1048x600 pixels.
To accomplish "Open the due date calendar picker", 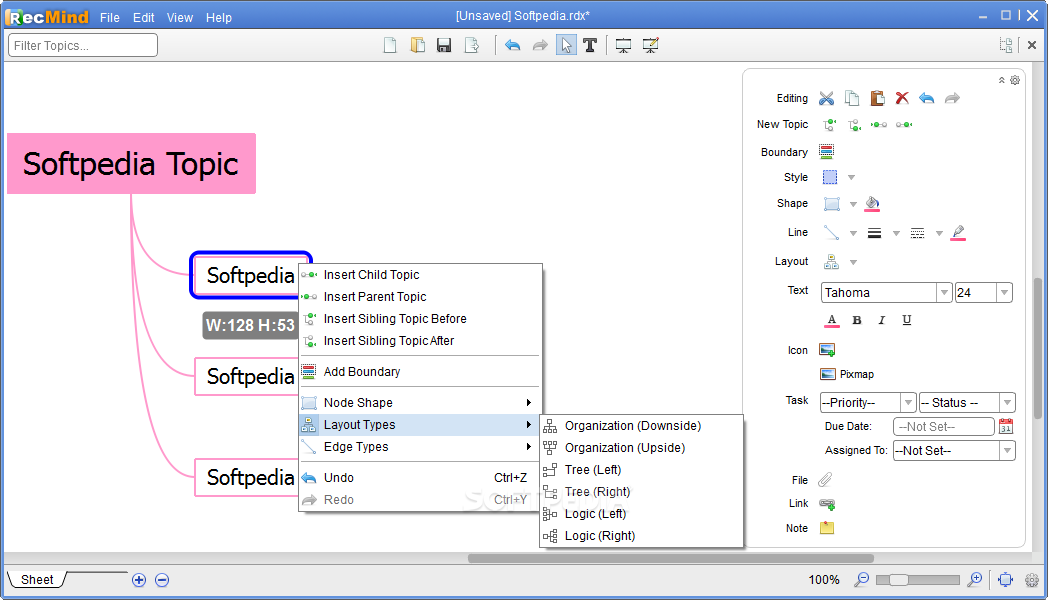I will [x=1006, y=426].
